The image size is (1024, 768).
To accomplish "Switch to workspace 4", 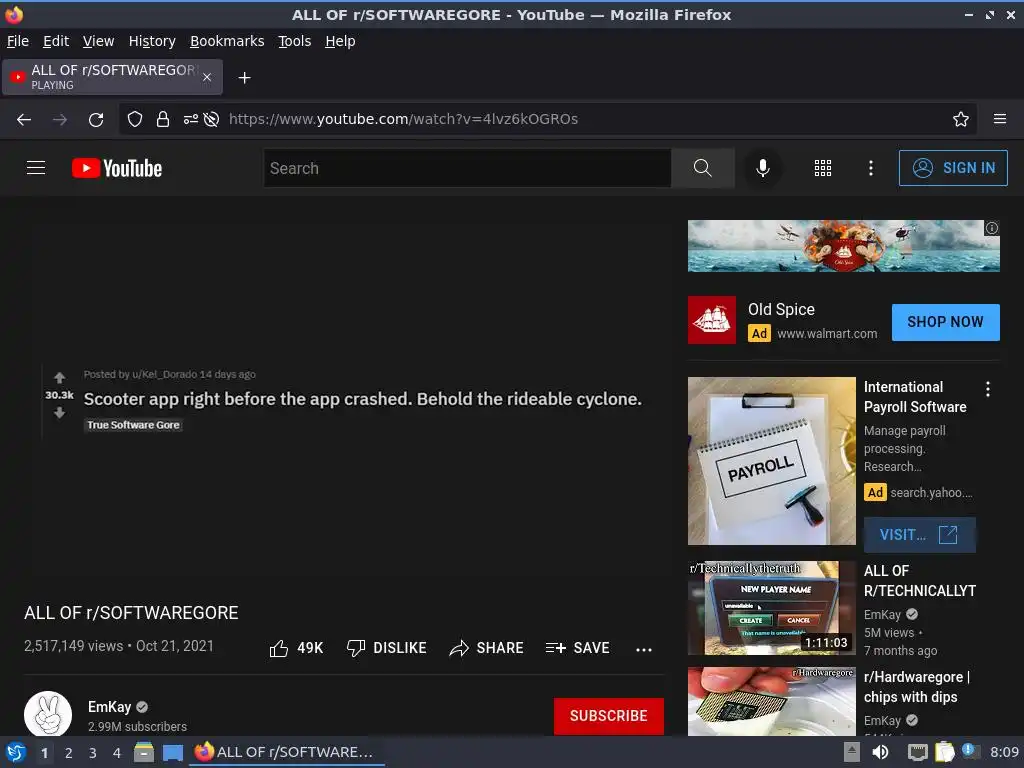I will pyautogui.click(x=117, y=753).
